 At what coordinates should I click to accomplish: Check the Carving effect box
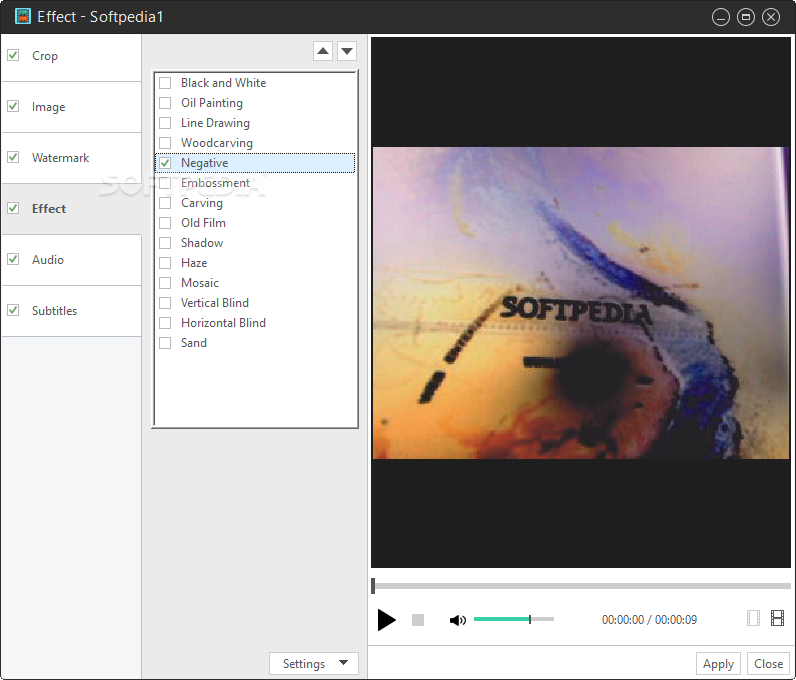coord(165,203)
